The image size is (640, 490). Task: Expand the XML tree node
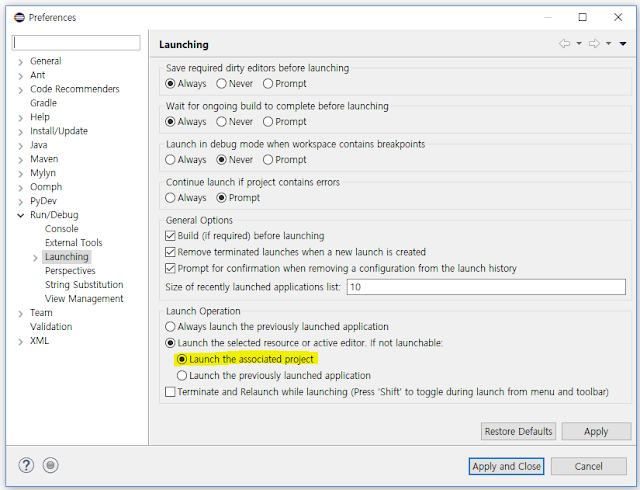coord(20,342)
